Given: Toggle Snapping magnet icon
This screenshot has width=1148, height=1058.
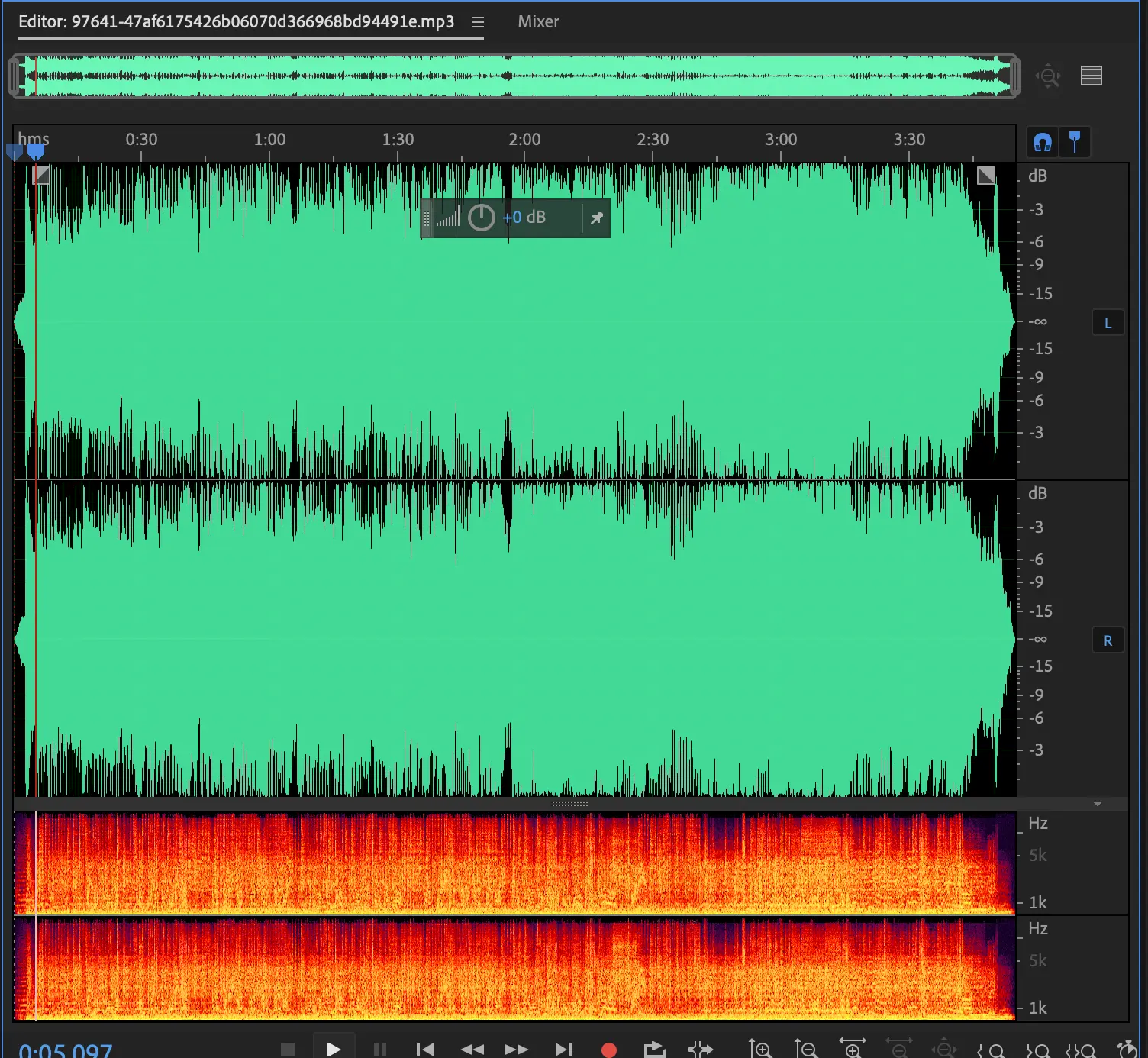Looking at the screenshot, I should pyautogui.click(x=1043, y=142).
